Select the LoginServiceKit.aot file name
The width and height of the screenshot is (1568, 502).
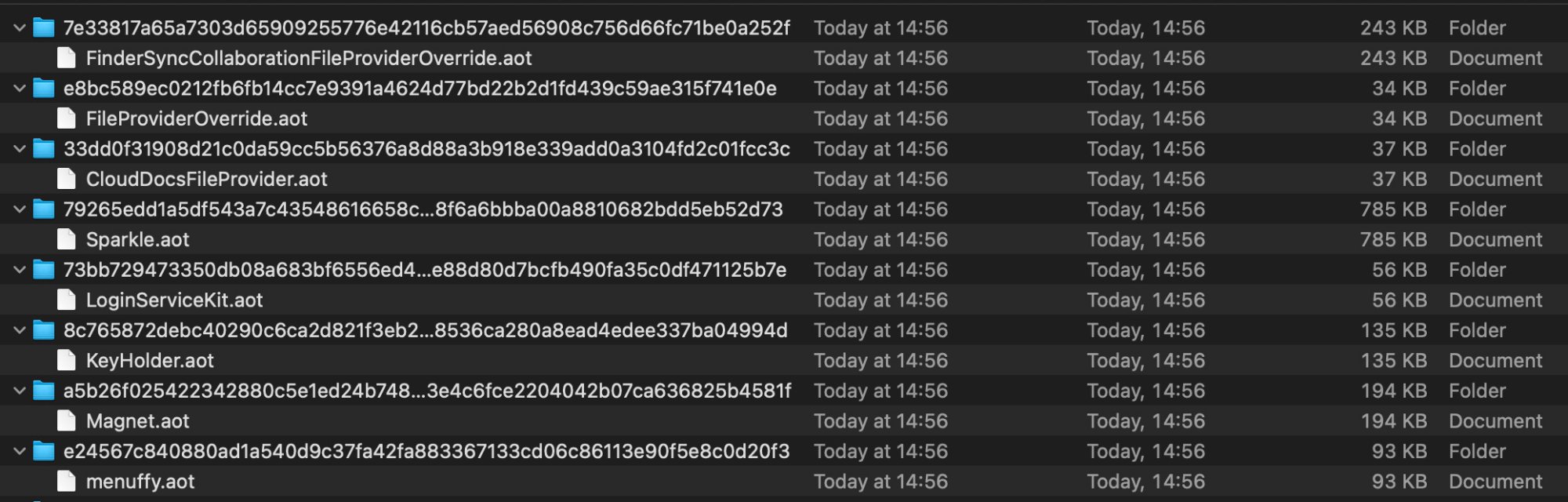174,300
